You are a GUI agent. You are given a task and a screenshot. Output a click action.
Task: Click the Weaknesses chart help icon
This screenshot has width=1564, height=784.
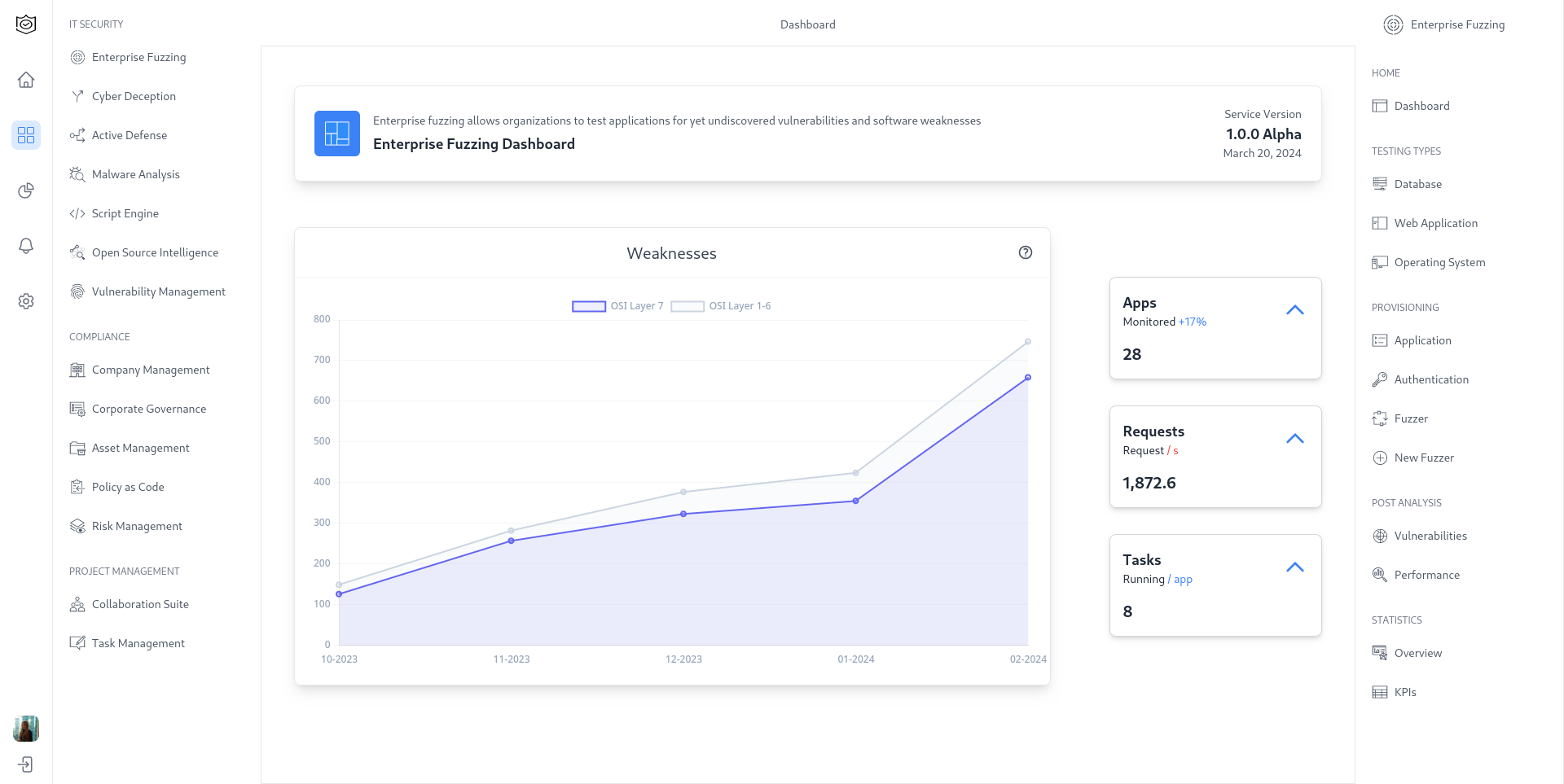click(x=1026, y=252)
